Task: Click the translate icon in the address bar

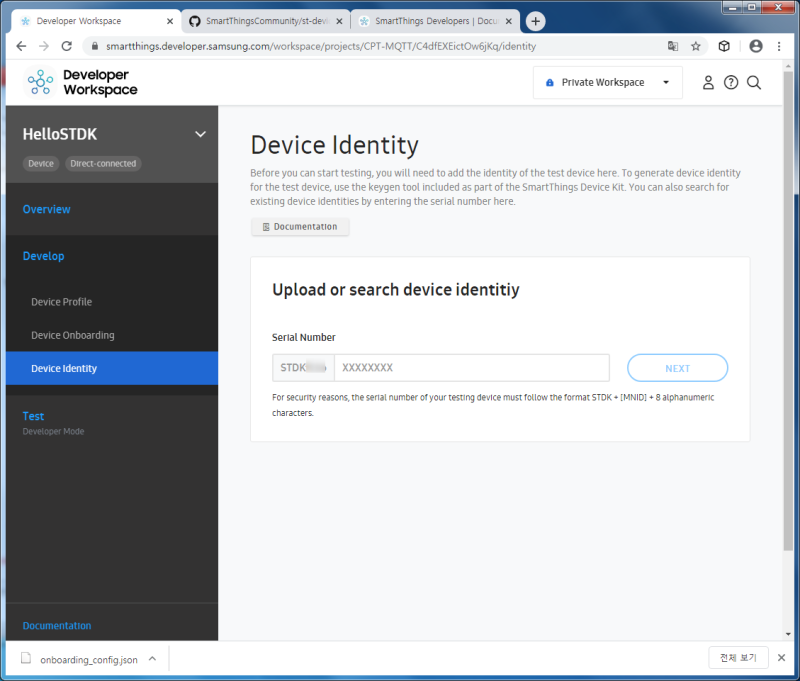Action: point(673,46)
